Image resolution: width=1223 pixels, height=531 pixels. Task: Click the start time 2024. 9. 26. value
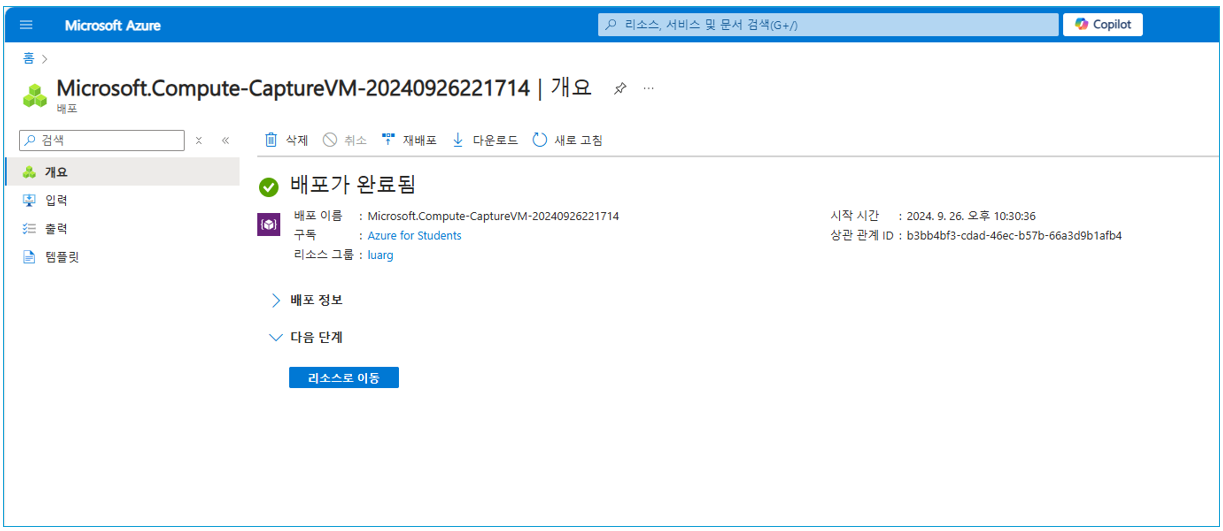click(x=971, y=216)
